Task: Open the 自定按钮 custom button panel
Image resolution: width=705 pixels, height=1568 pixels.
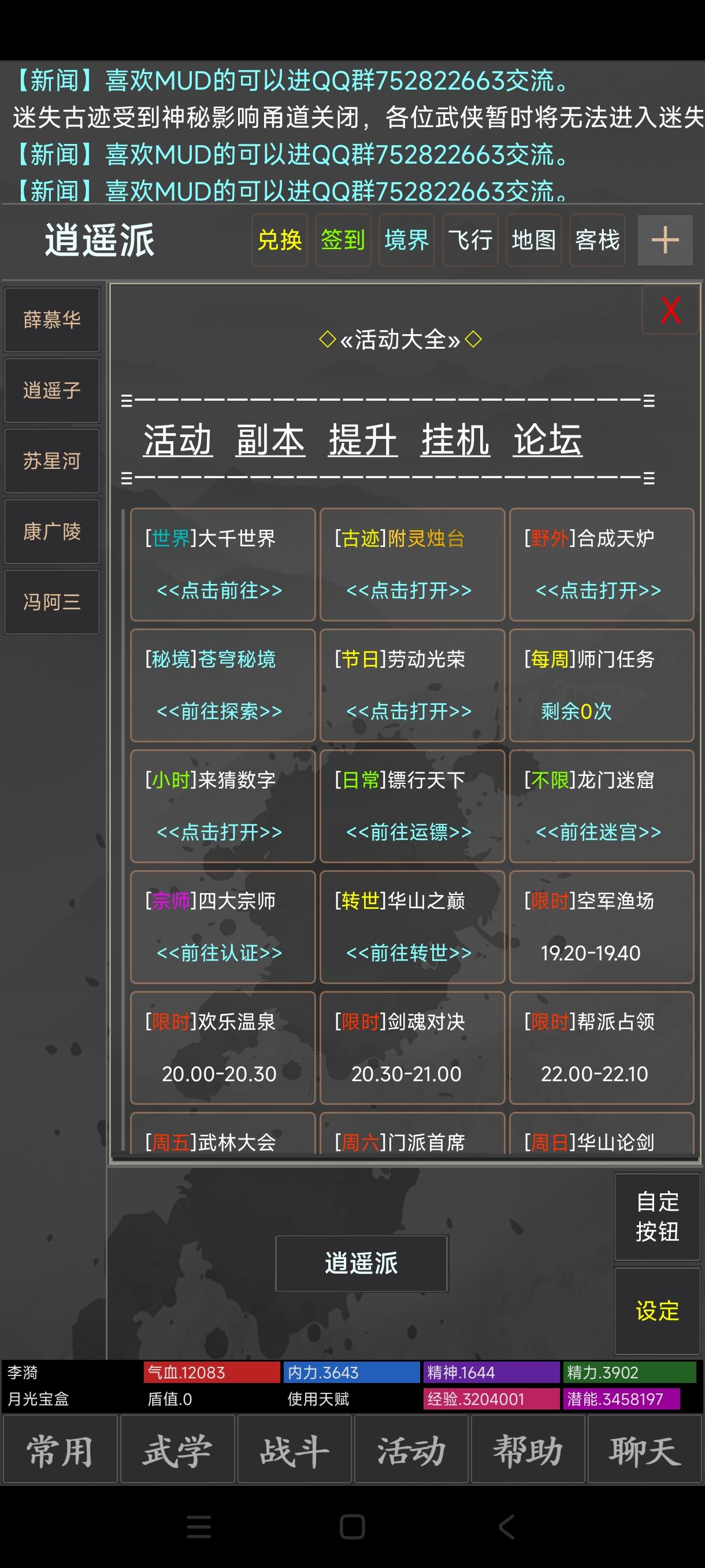Action: point(657,1216)
